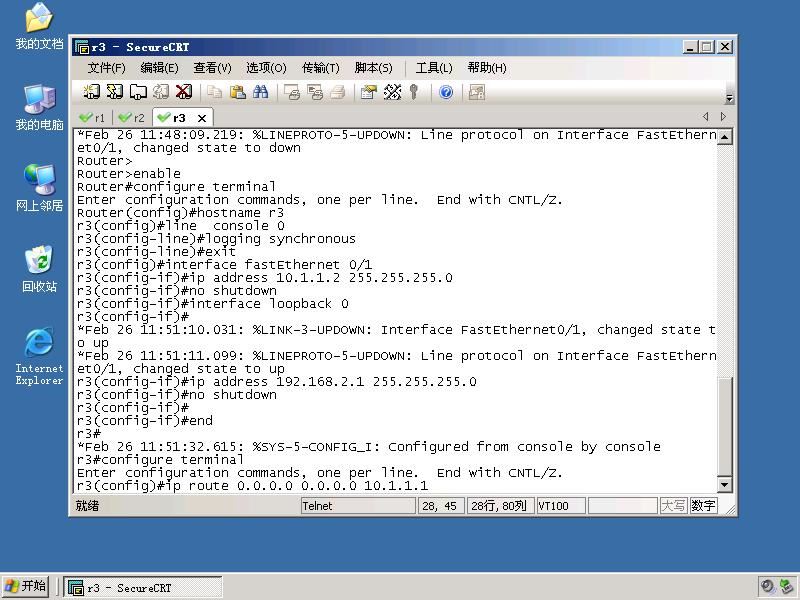Screen dimensions: 800x600
Task: Open the 传输(T) menu
Action: tap(320, 68)
